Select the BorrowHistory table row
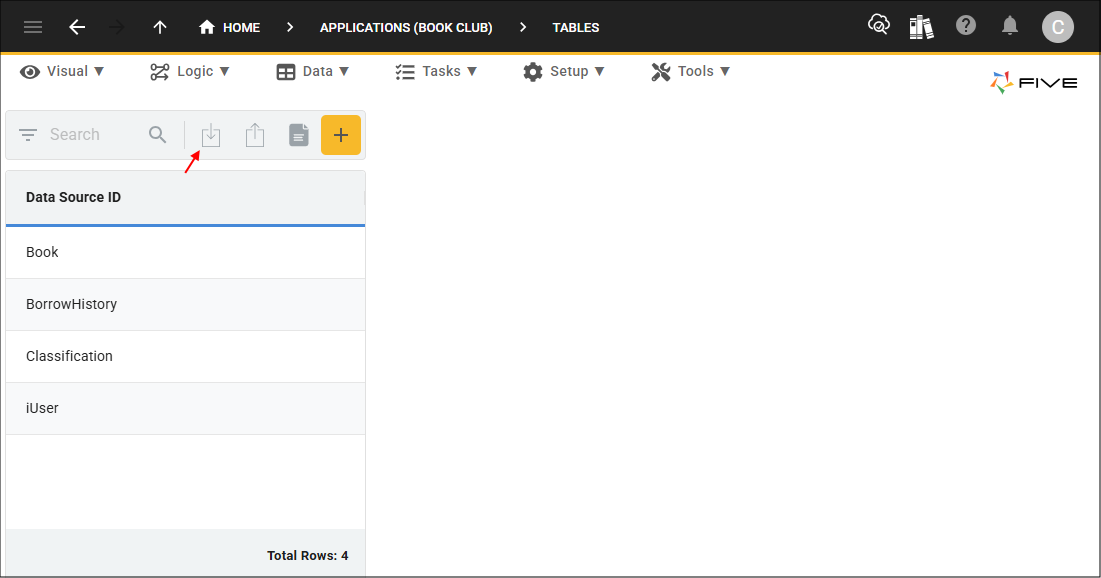The width and height of the screenshot is (1101, 578). tap(185, 305)
